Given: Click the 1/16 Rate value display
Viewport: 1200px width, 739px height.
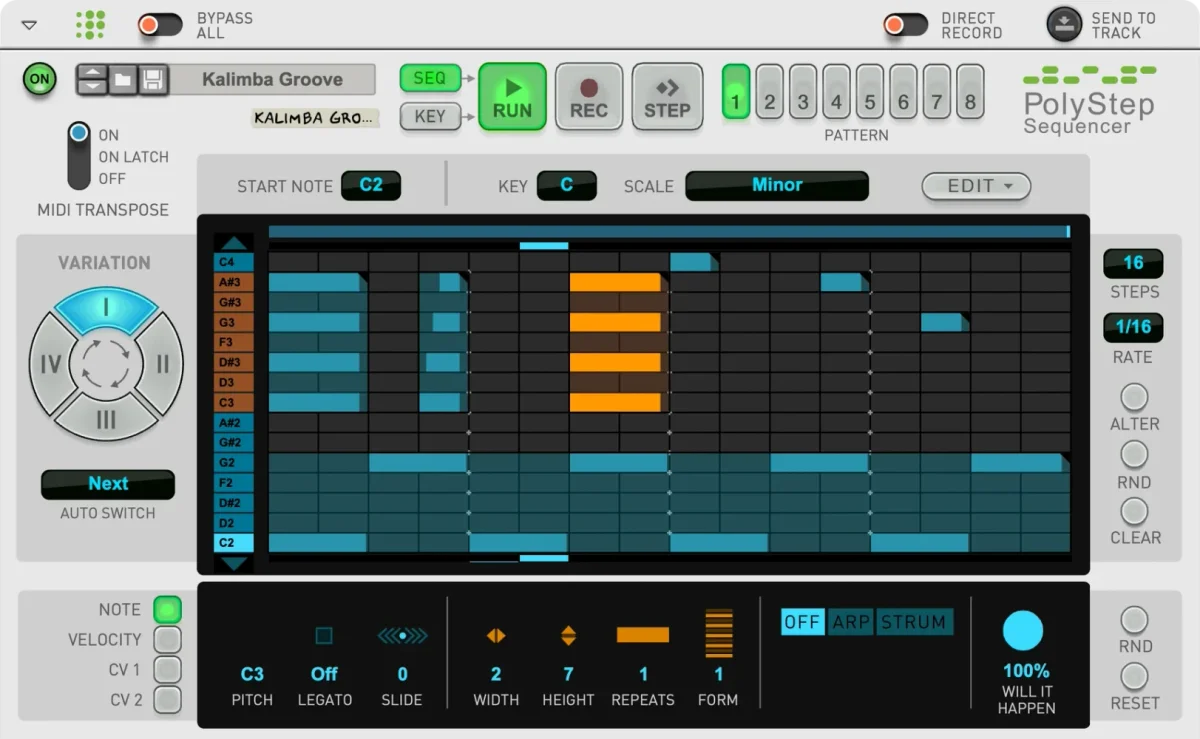Looking at the screenshot, I should 1133,327.
